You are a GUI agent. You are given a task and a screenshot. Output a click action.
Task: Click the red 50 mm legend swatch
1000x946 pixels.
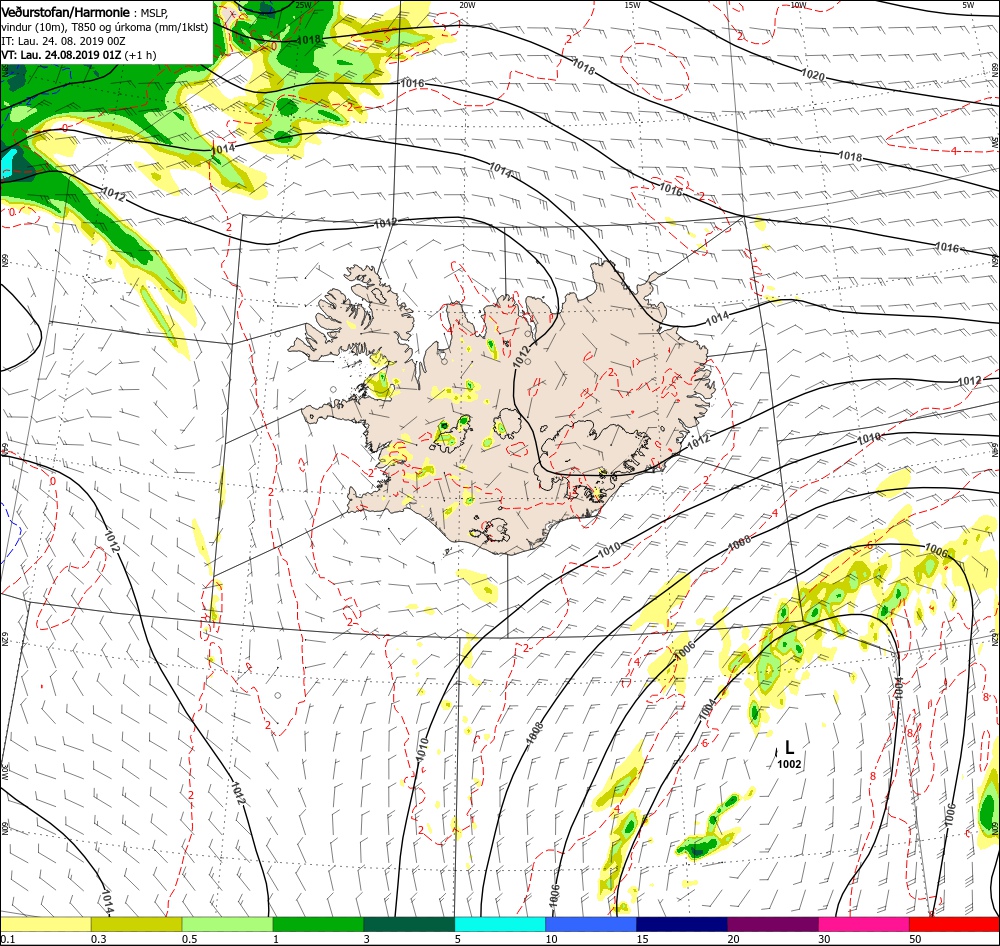(x=955, y=924)
